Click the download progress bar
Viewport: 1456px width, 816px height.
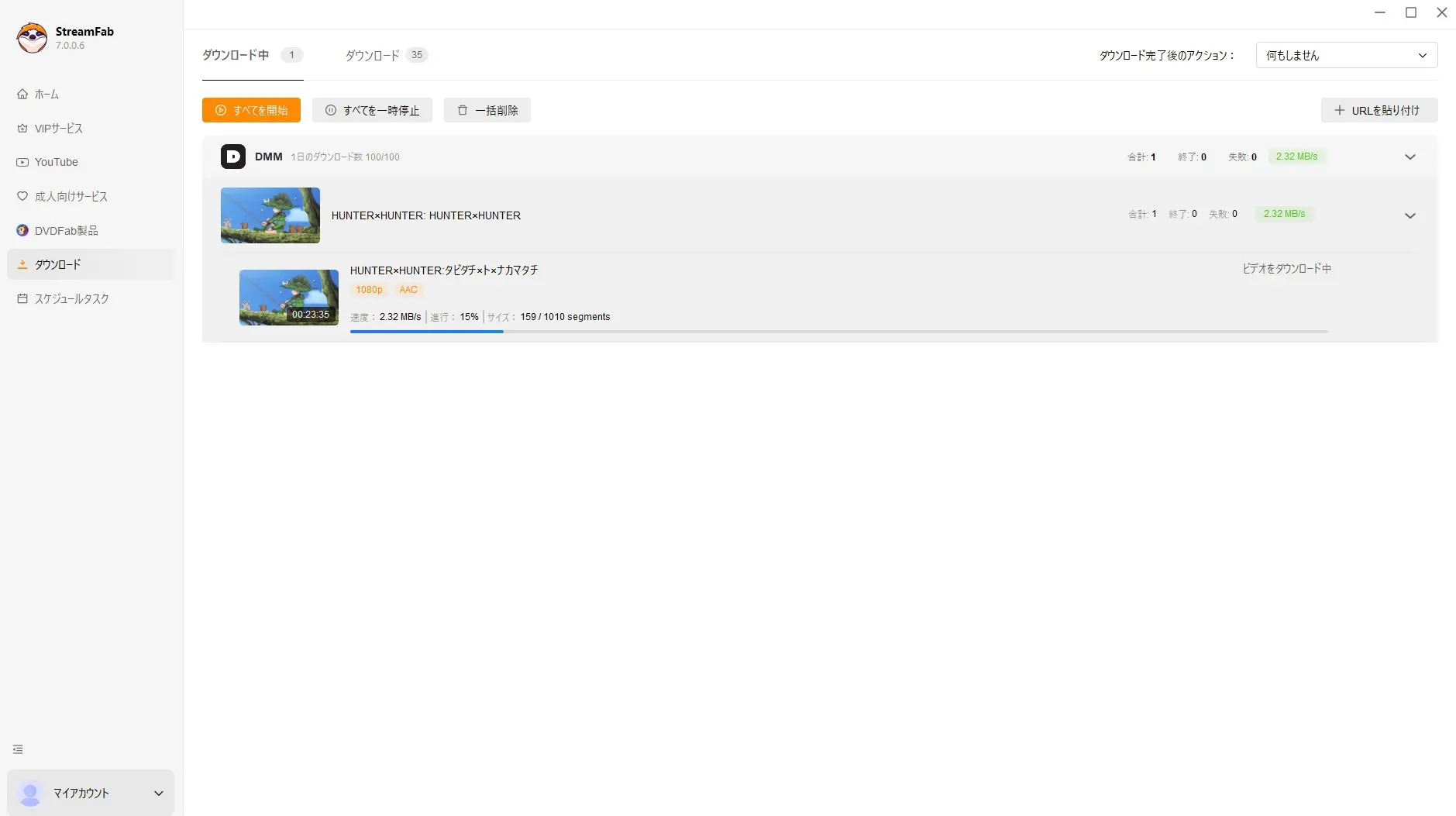click(839, 332)
